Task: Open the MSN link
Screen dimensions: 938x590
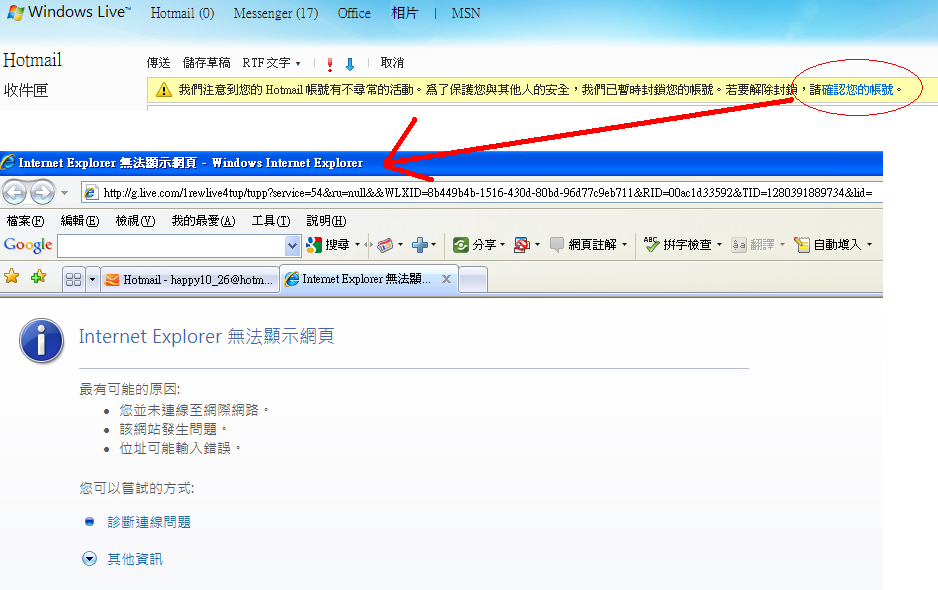Action: [465, 13]
